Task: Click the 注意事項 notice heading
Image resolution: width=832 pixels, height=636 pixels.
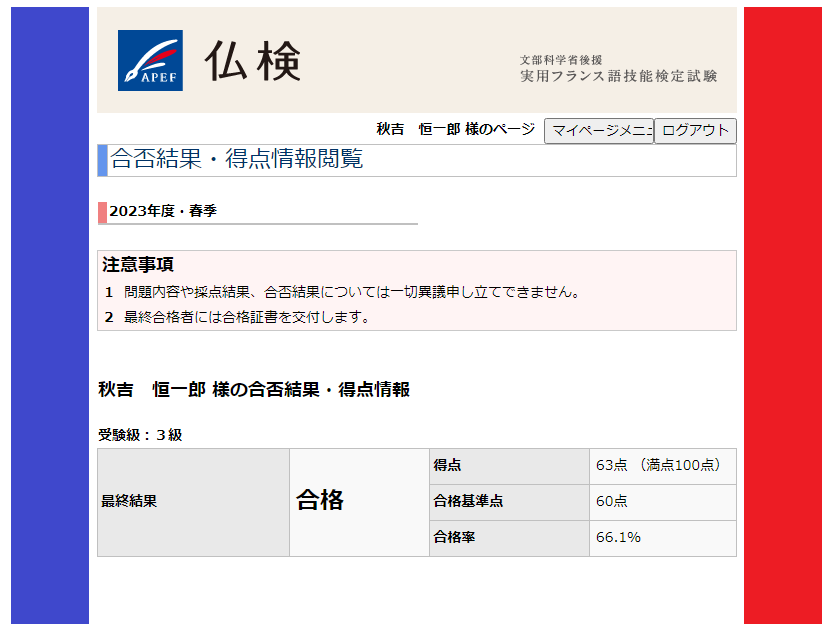Action: pyautogui.click(x=138, y=265)
